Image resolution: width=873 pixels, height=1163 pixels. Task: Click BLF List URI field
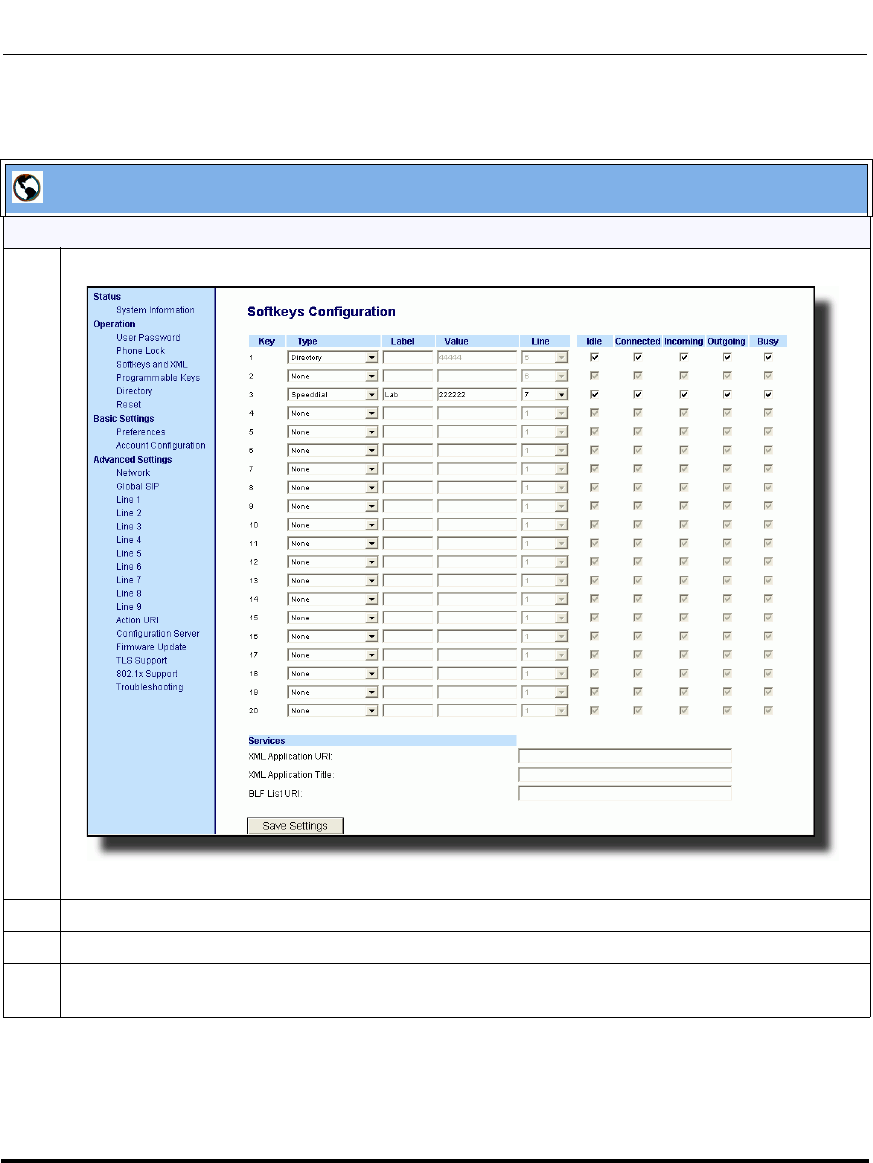tap(625, 794)
